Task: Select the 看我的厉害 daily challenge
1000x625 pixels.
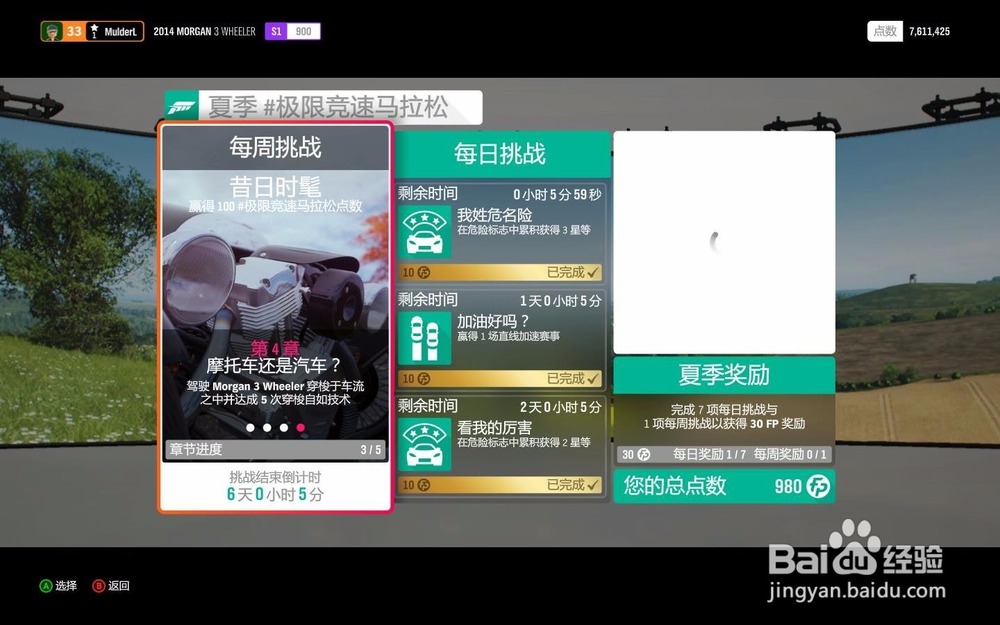Action: click(x=501, y=446)
